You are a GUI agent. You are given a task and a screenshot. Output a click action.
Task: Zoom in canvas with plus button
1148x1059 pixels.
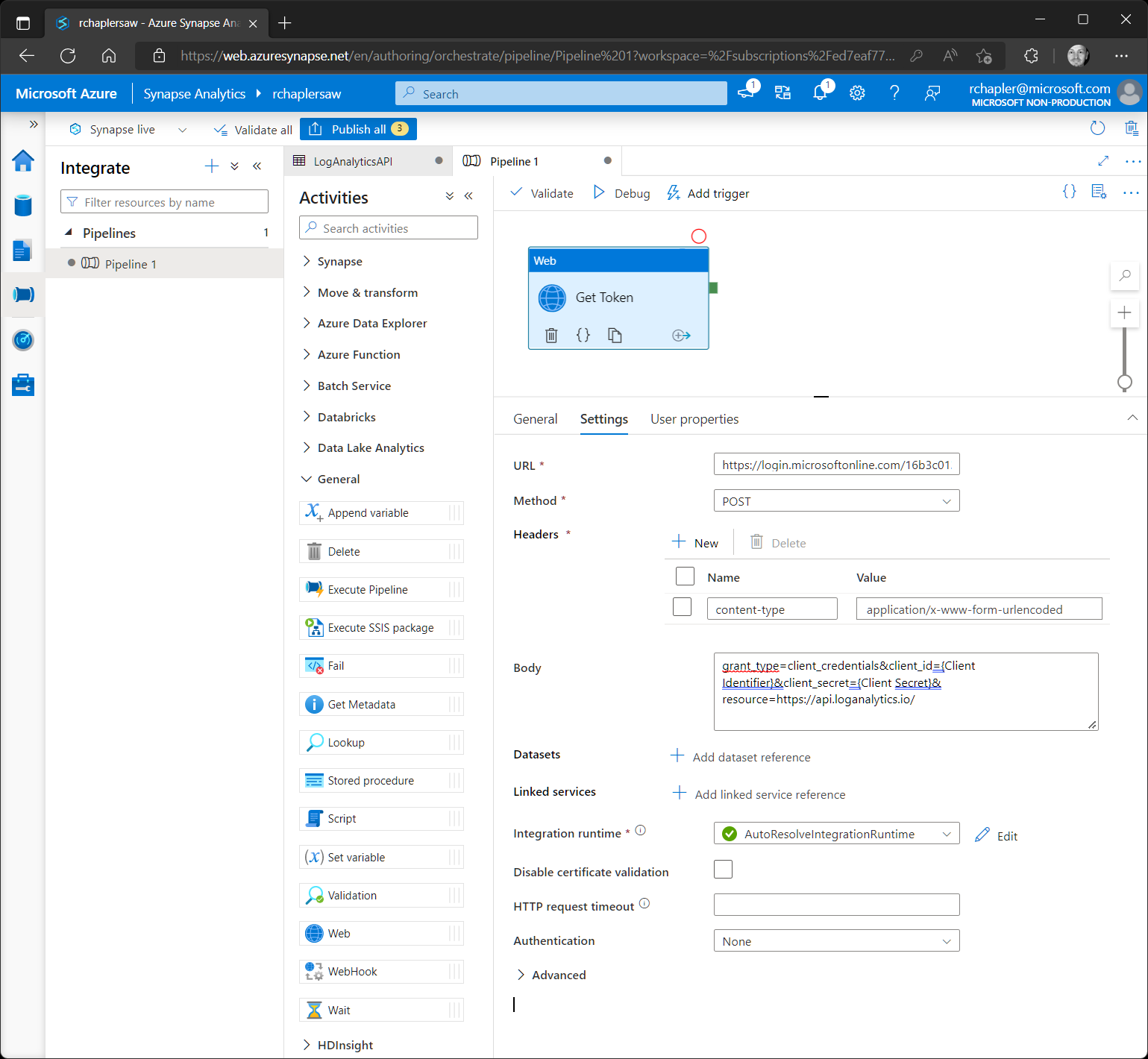[x=1125, y=312]
